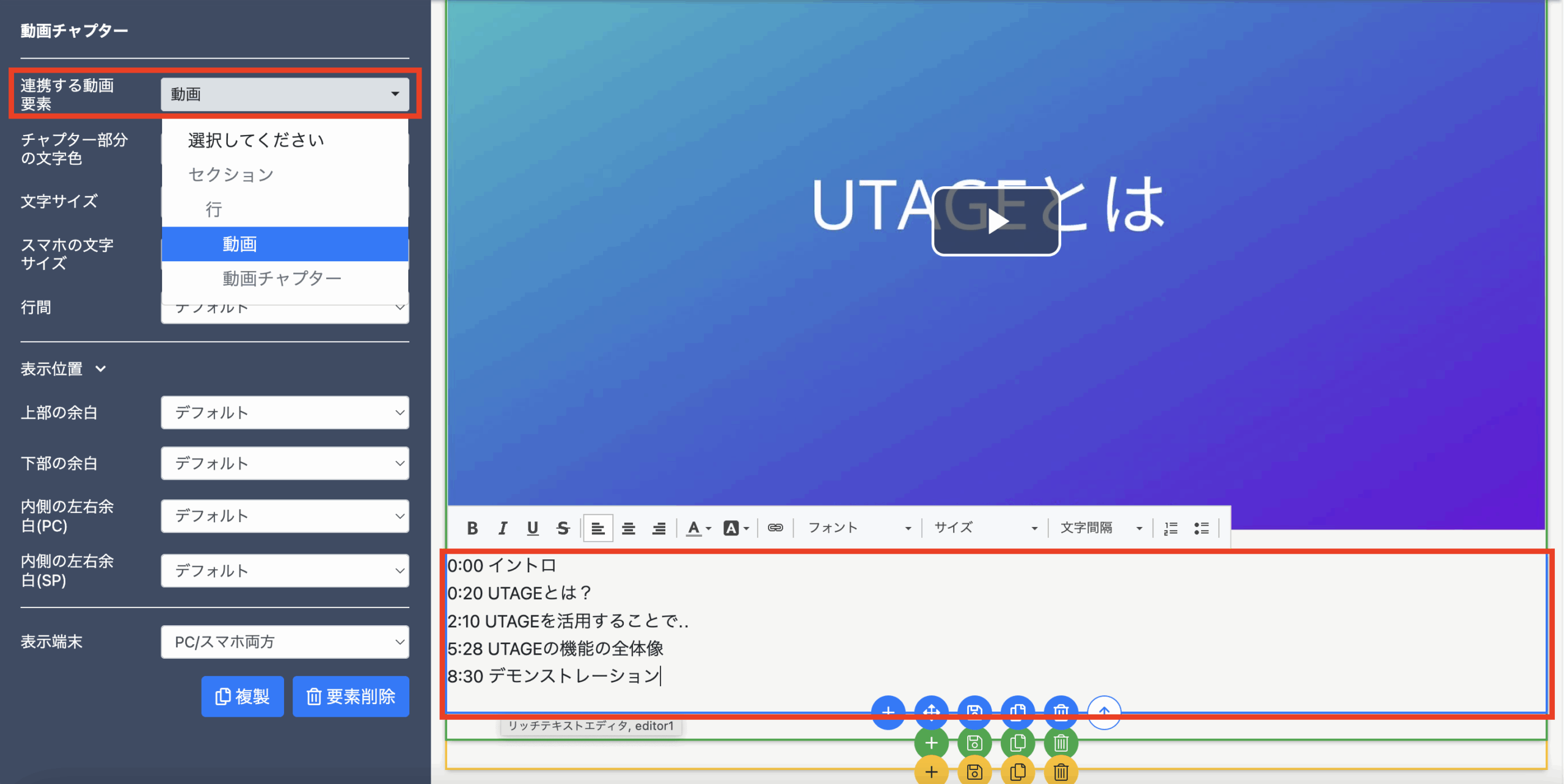Screen dimensions: 1564x784
Task: Open the 下部の余白 dropdown
Action: 285,463
